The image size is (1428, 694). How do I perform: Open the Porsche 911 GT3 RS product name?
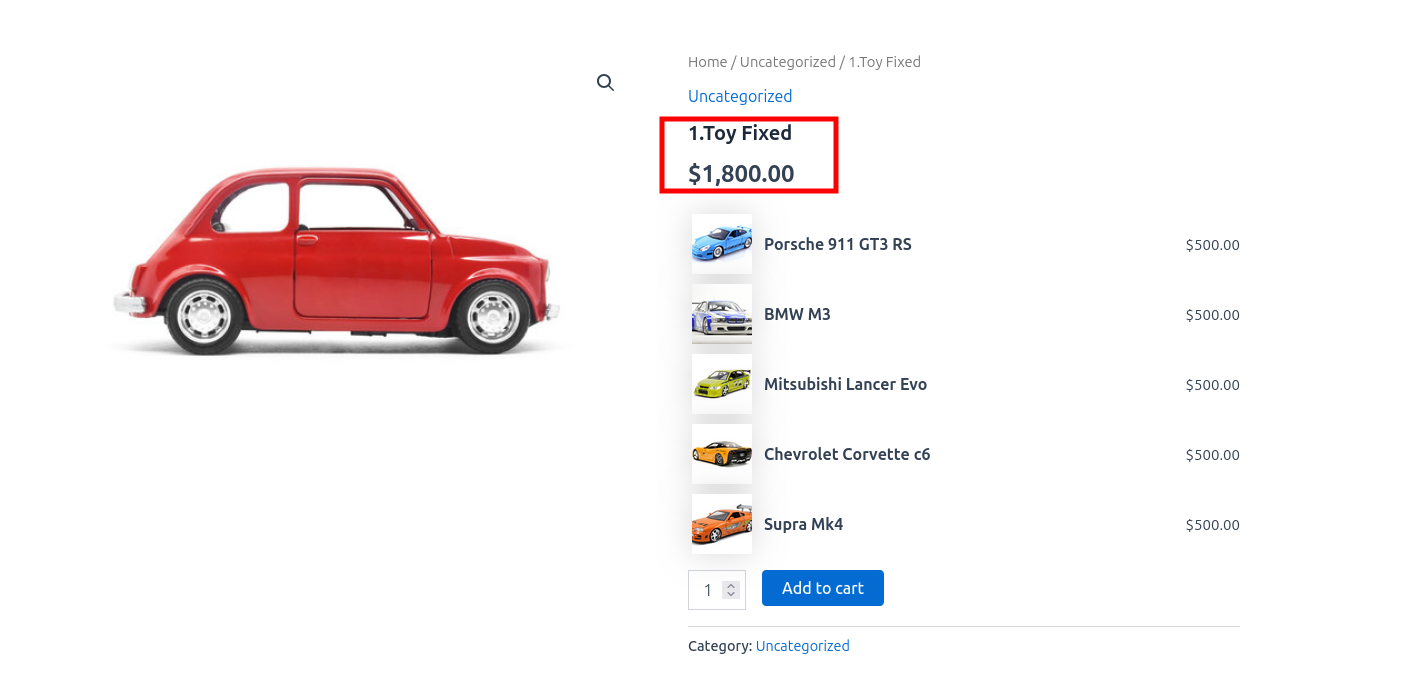(x=837, y=244)
